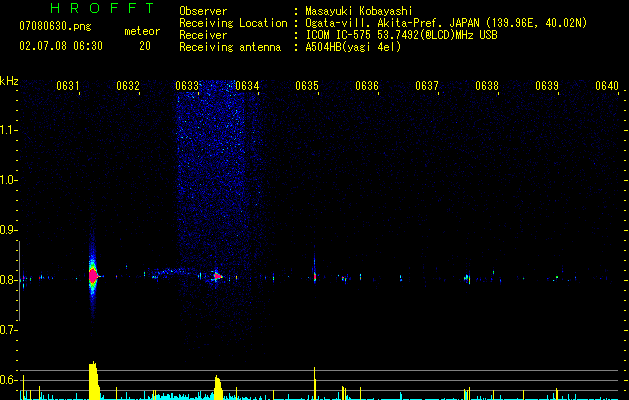Click the grey frequency range bracket at left
This screenshot has height=400, width=629.
tap(19, 281)
